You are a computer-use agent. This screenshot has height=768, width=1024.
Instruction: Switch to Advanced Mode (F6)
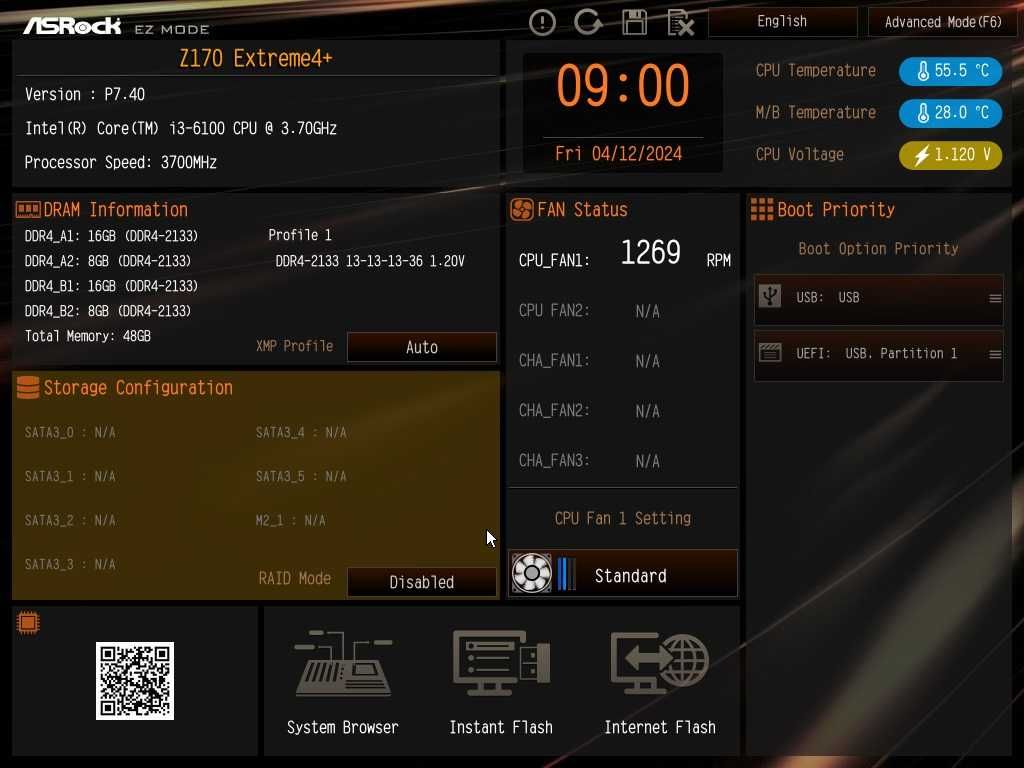pyautogui.click(x=942, y=22)
